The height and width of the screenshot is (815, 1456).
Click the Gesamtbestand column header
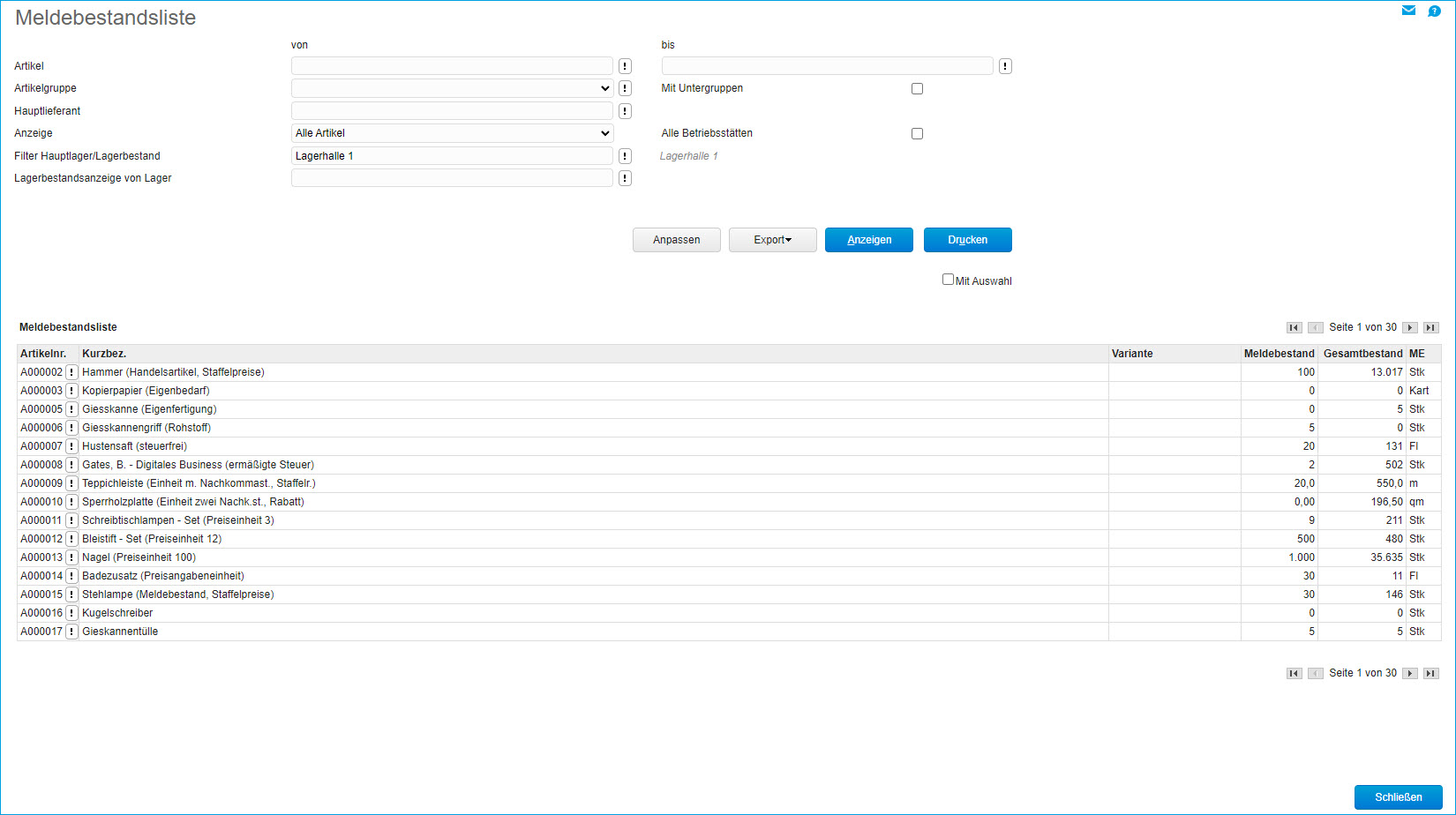pyautogui.click(x=1363, y=354)
